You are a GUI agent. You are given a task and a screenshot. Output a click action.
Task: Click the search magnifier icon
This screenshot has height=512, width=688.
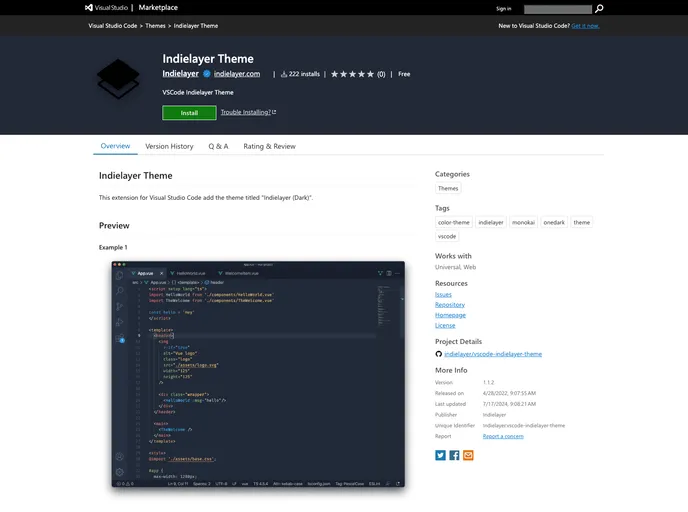click(x=599, y=8)
